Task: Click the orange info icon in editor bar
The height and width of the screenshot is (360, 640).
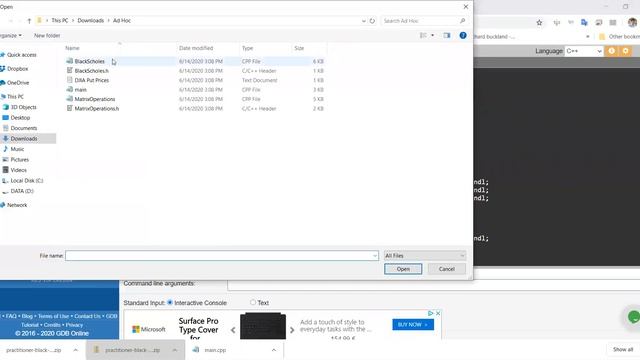Action: (x=611, y=51)
